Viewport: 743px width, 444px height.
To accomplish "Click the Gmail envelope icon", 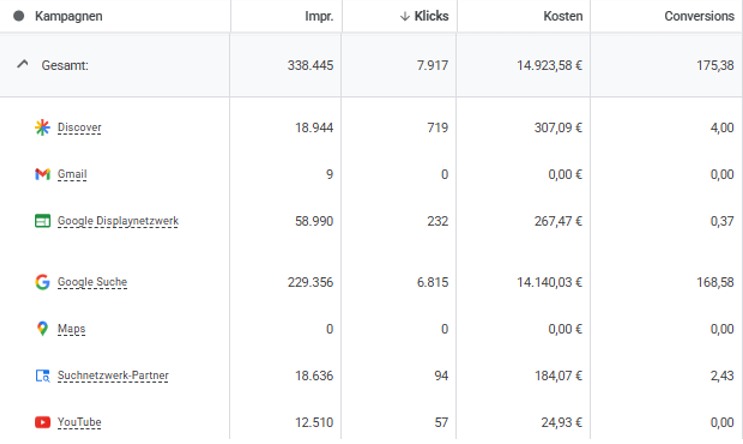I will 42,174.
